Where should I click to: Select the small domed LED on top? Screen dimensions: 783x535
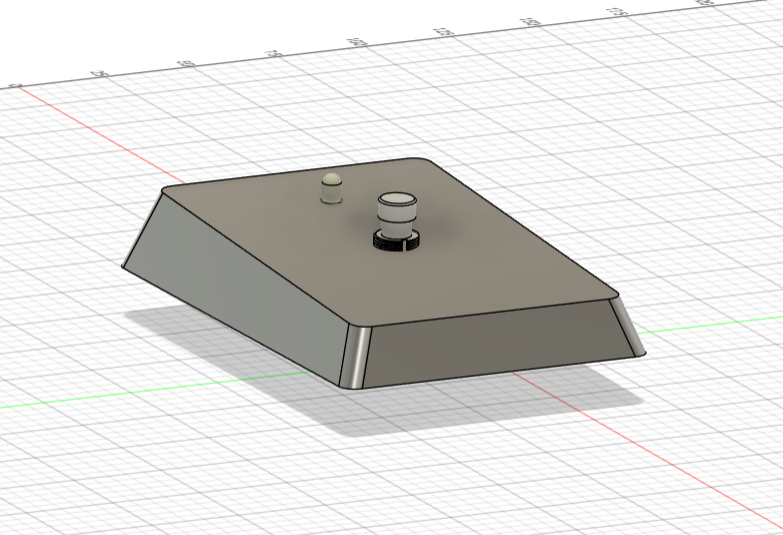coord(332,187)
